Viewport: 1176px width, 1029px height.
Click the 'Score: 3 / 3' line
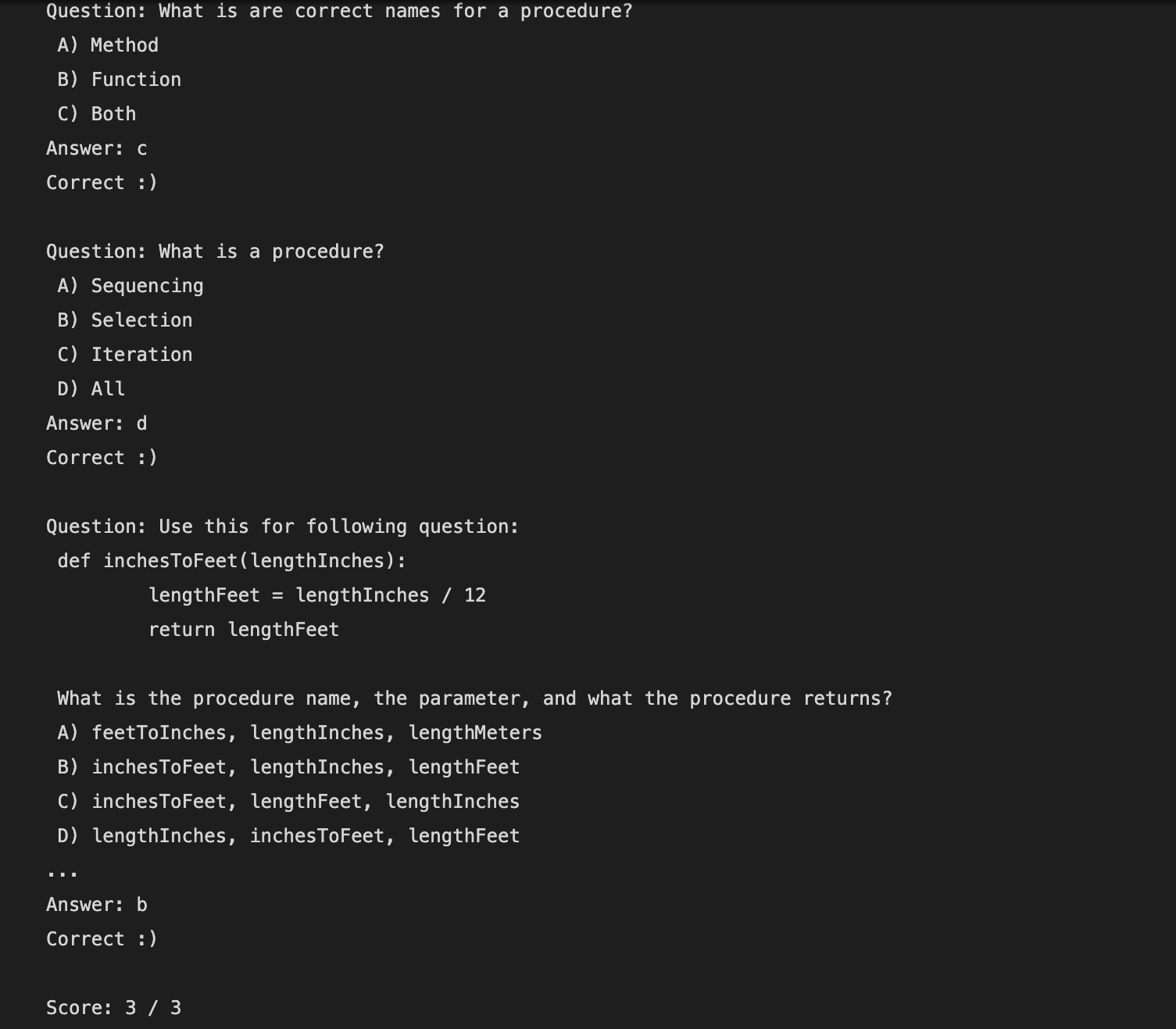coord(113,1008)
